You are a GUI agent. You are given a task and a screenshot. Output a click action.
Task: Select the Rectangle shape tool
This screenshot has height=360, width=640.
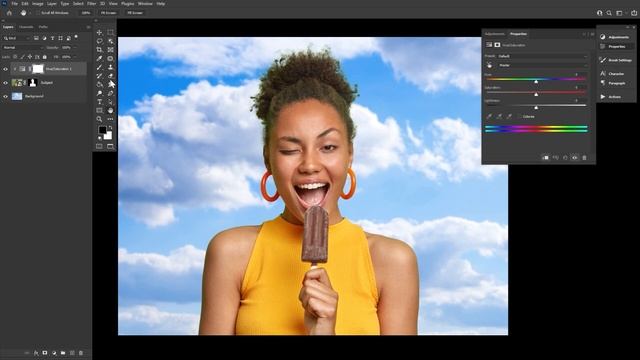click(100, 110)
